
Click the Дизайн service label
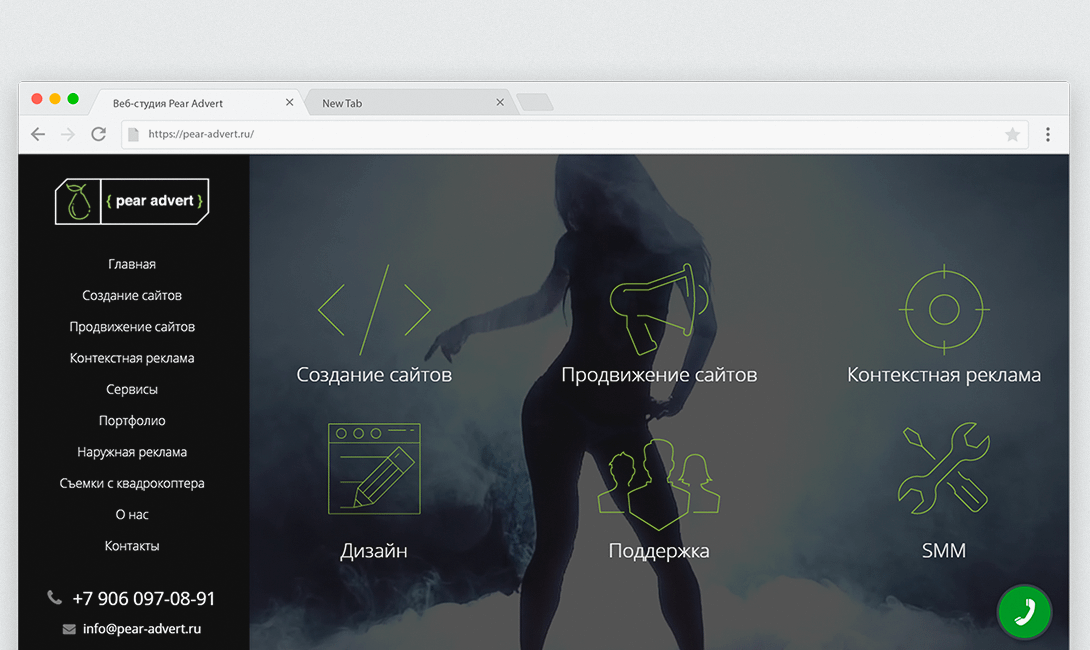pos(374,551)
